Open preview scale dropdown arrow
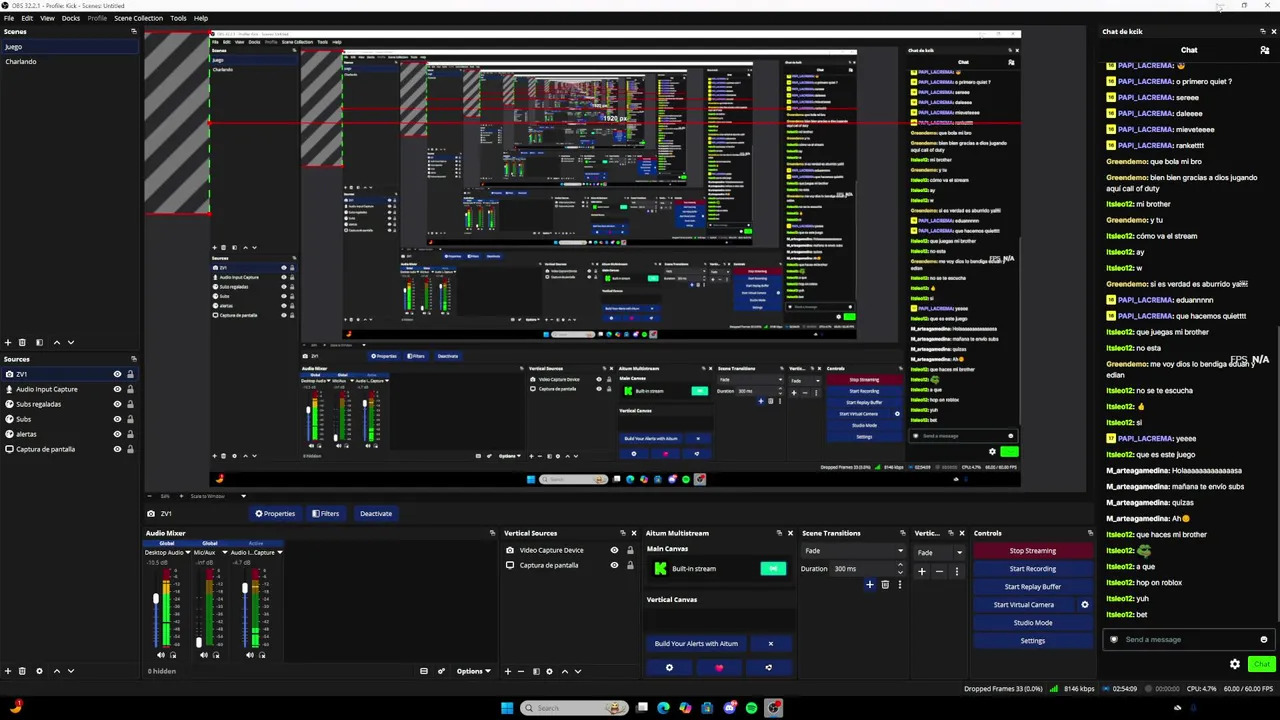Viewport: 1280px width, 720px height. [x=243, y=496]
